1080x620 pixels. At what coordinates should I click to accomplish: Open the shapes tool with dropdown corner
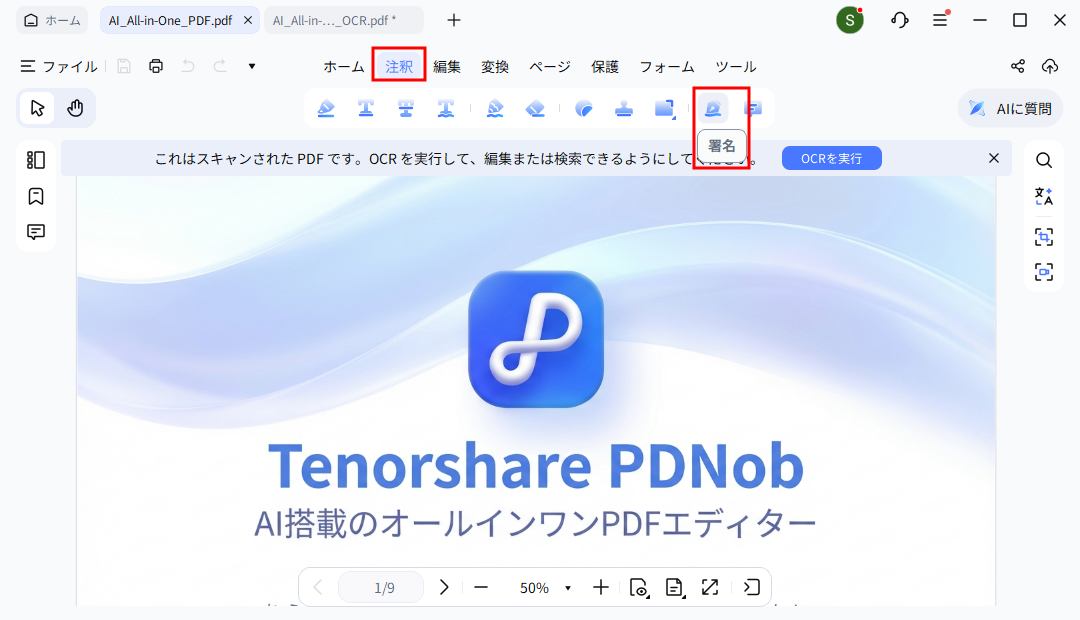tap(665, 108)
